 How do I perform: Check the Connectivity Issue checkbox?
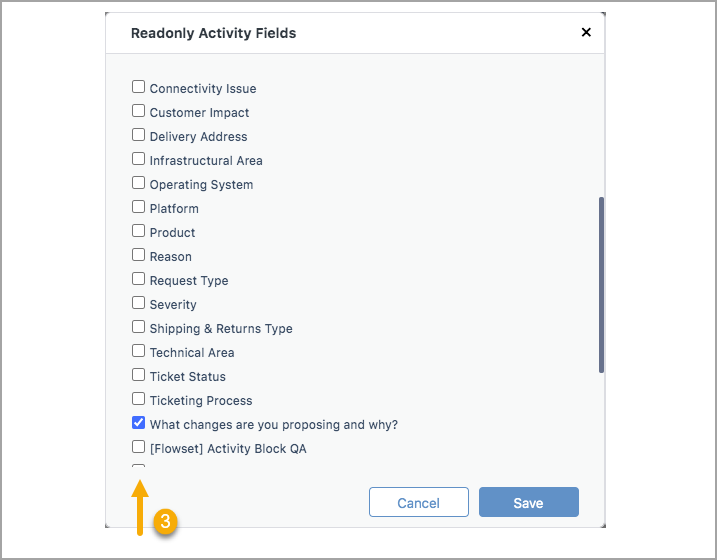click(138, 87)
